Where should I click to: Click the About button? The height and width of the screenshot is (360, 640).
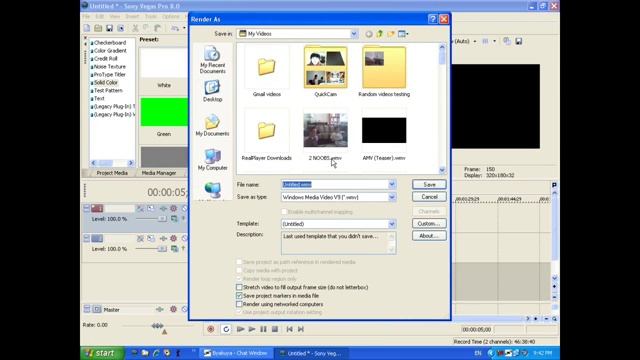pos(429,236)
